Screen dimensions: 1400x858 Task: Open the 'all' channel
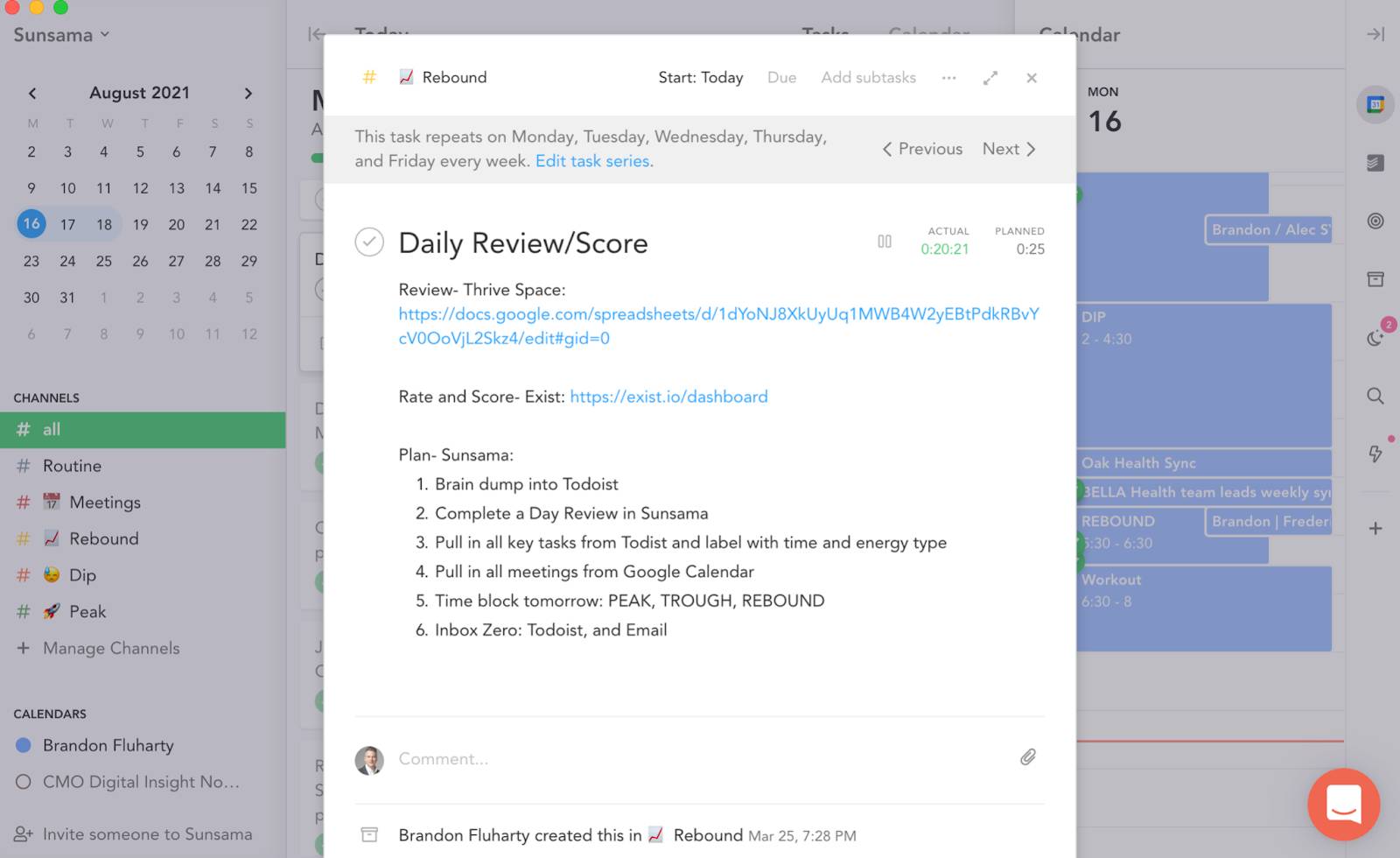(x=143, y=430)
